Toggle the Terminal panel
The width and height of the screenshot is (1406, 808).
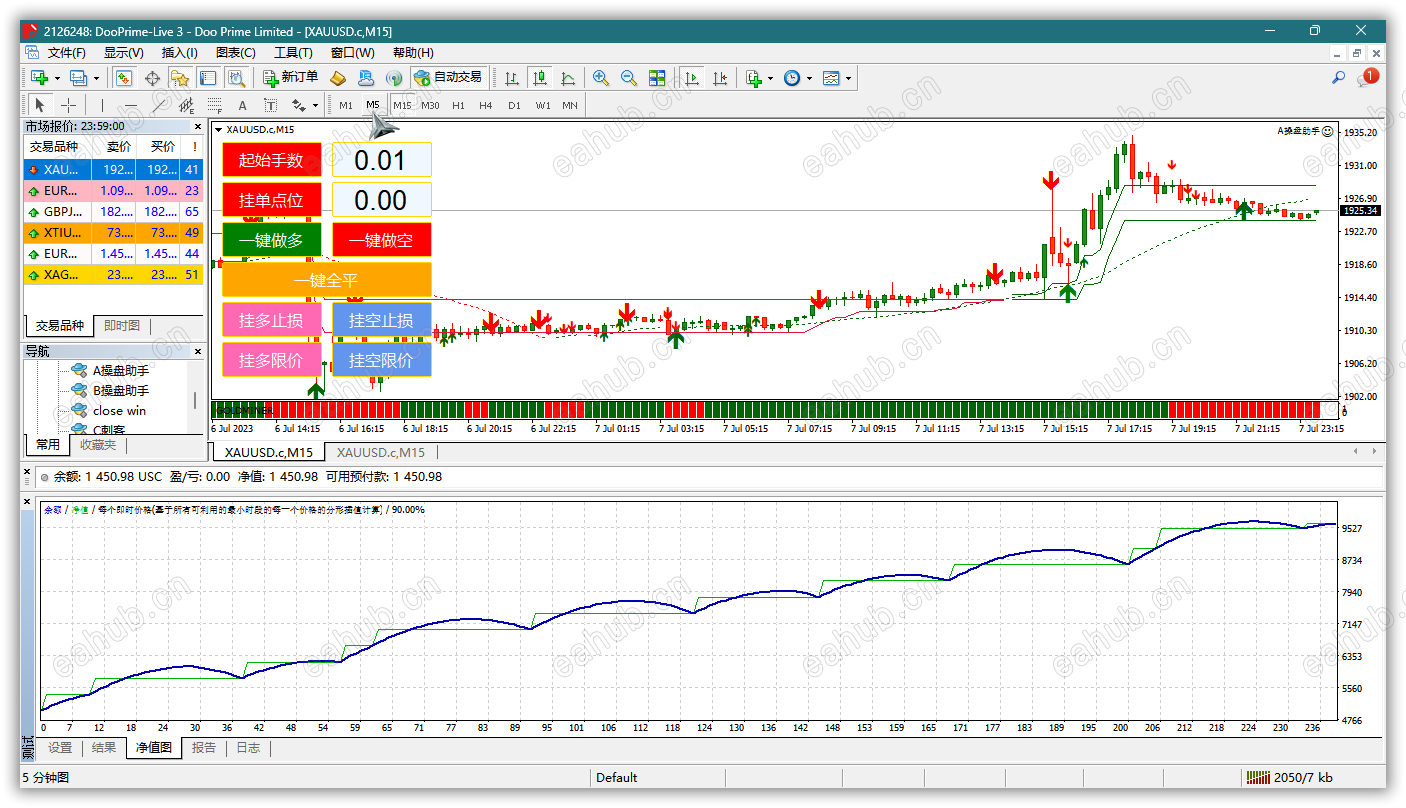click(x=208, y=77)
